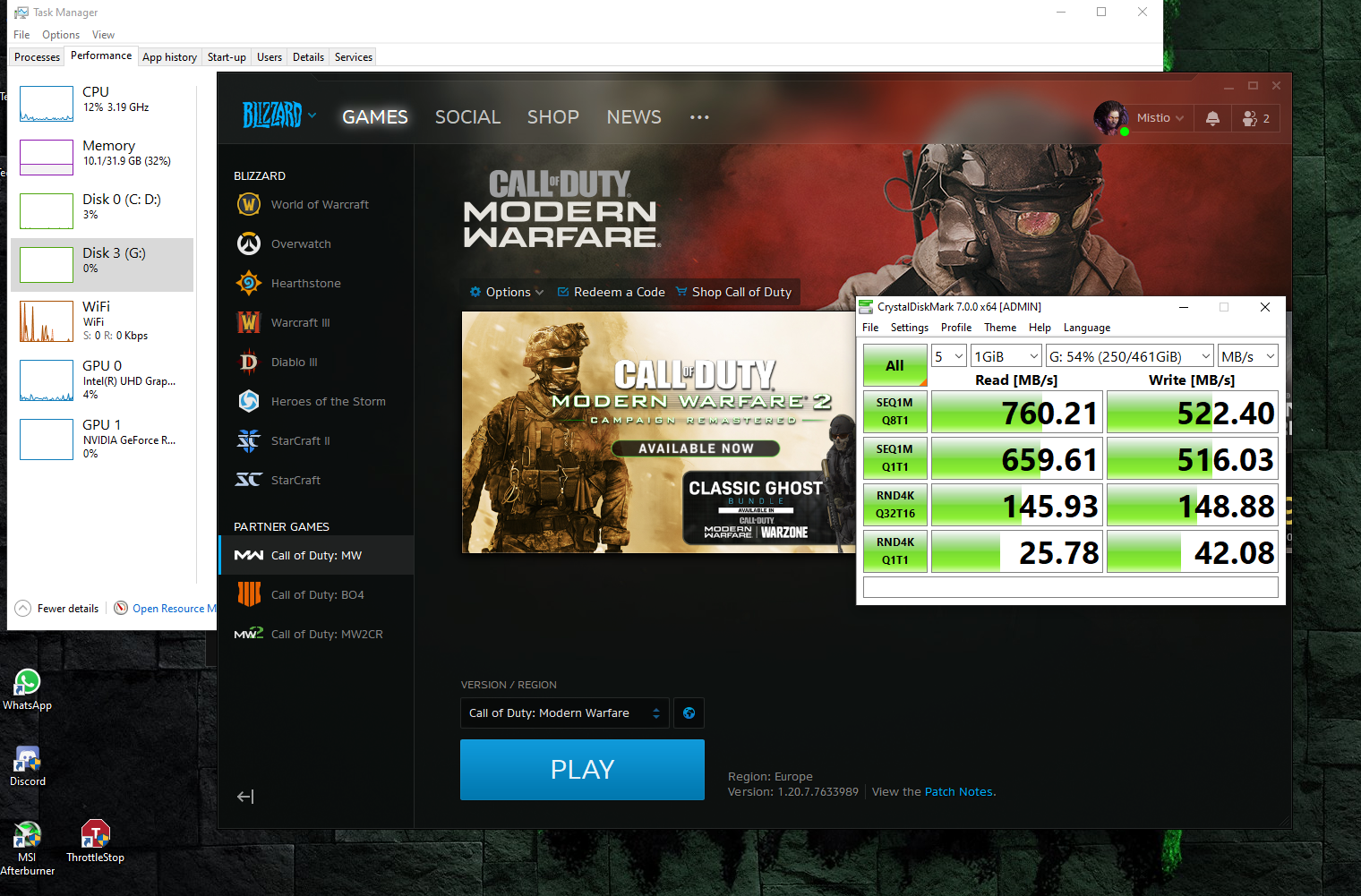The image size is (1361, 896).
Task: Click the Fewer details arrow icon
Action: pos(22,608)
